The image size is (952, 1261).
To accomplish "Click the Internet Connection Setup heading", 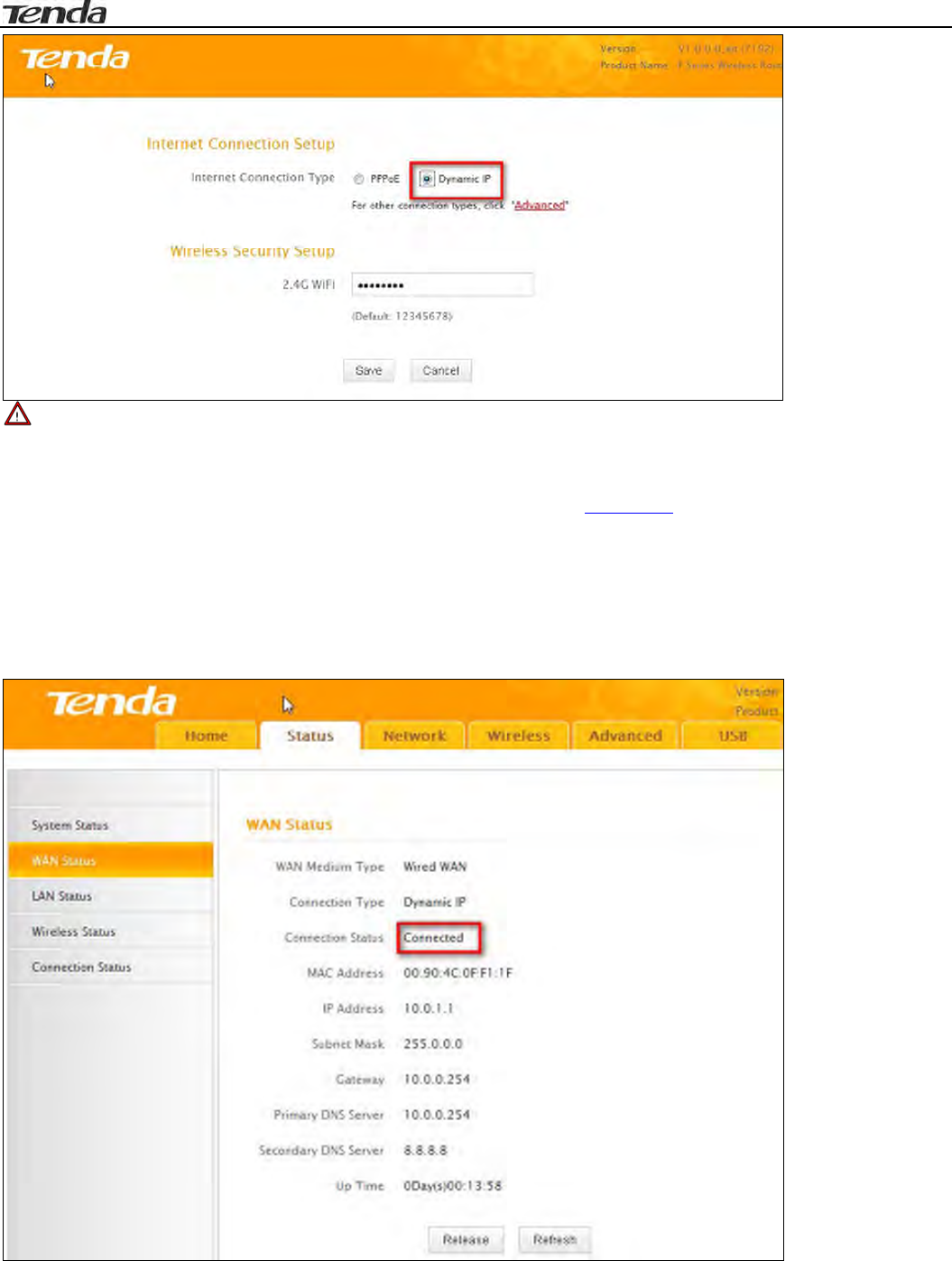I will [x=240, y=144].
